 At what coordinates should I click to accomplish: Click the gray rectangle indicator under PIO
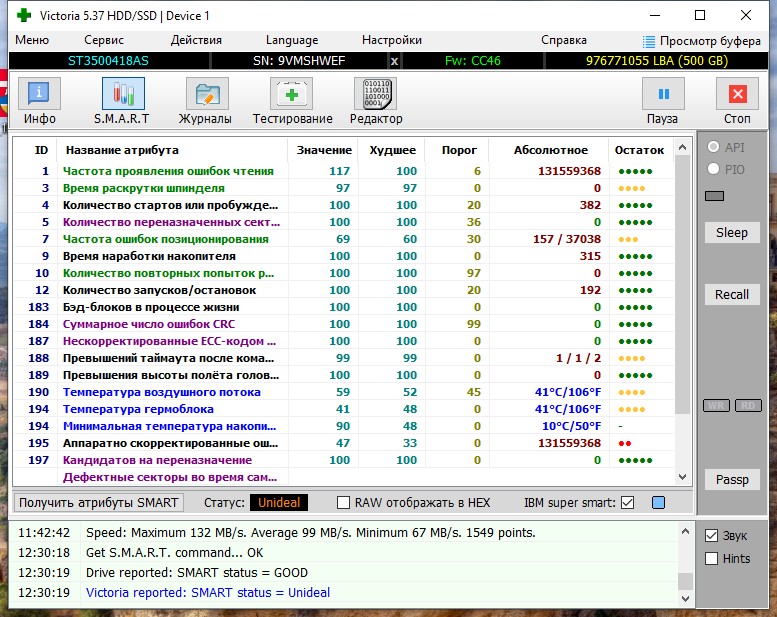715,196
